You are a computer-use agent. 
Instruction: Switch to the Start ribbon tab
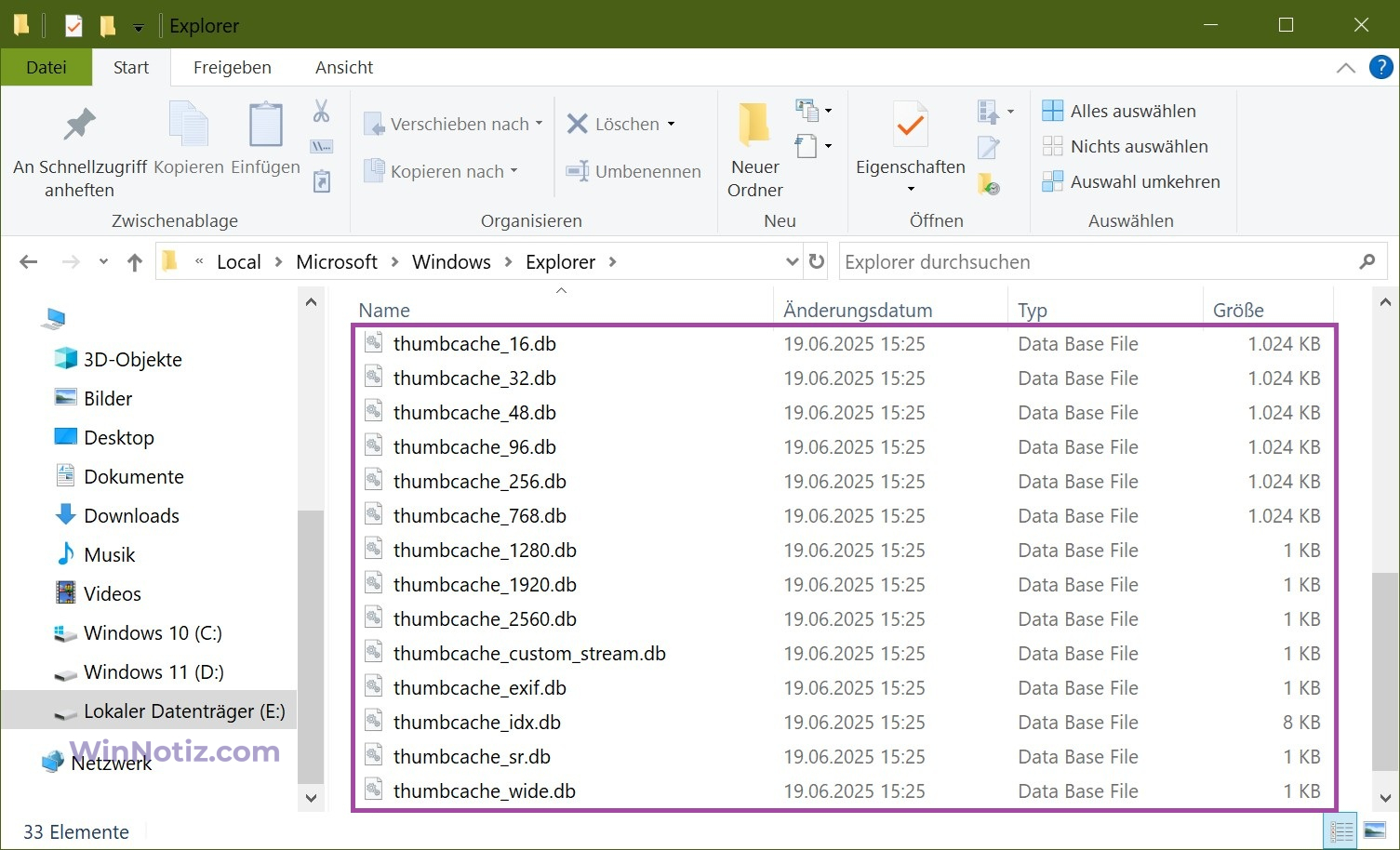tap(131, 67)
